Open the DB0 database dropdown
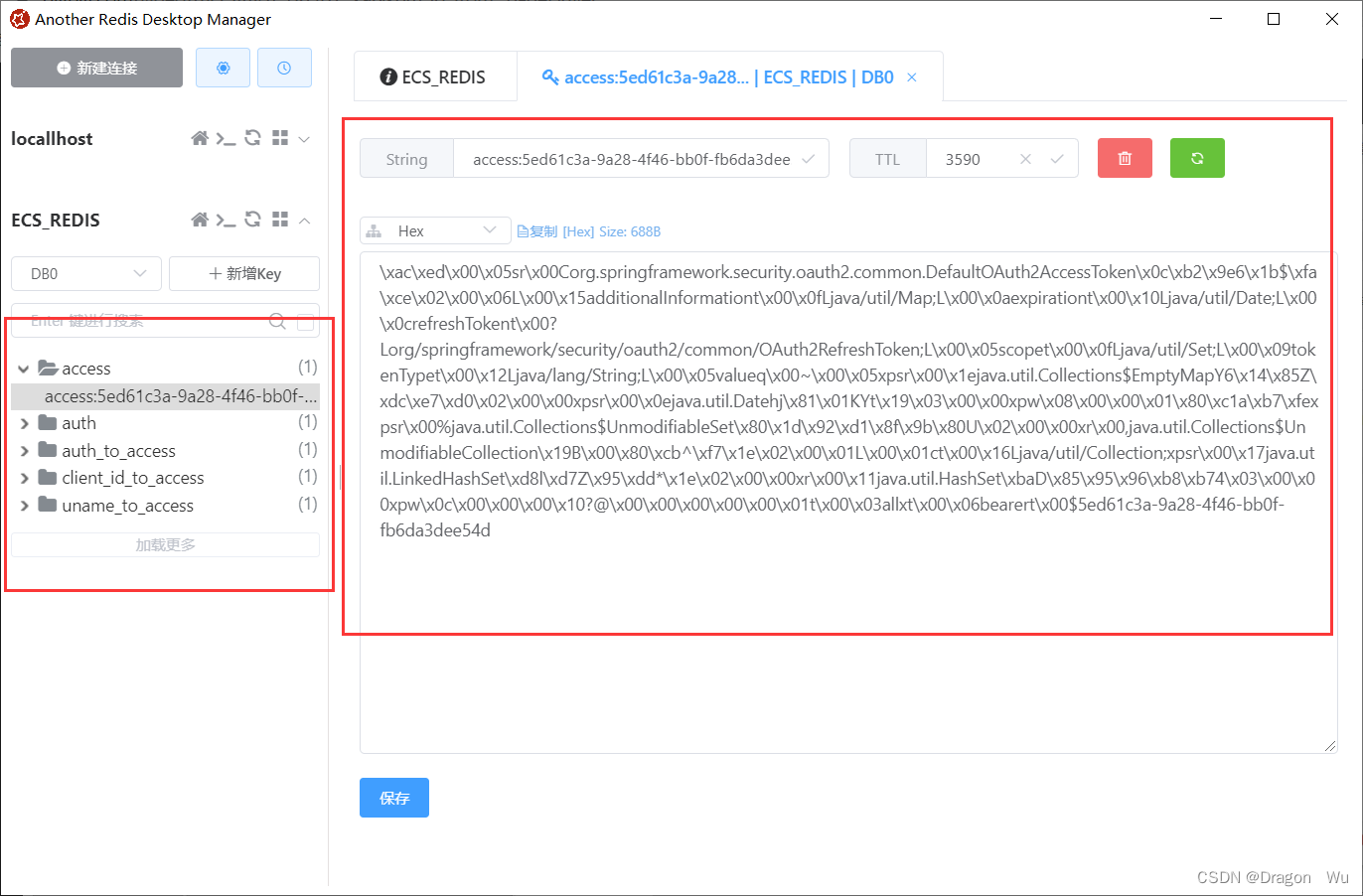 [x=85, y=273]
